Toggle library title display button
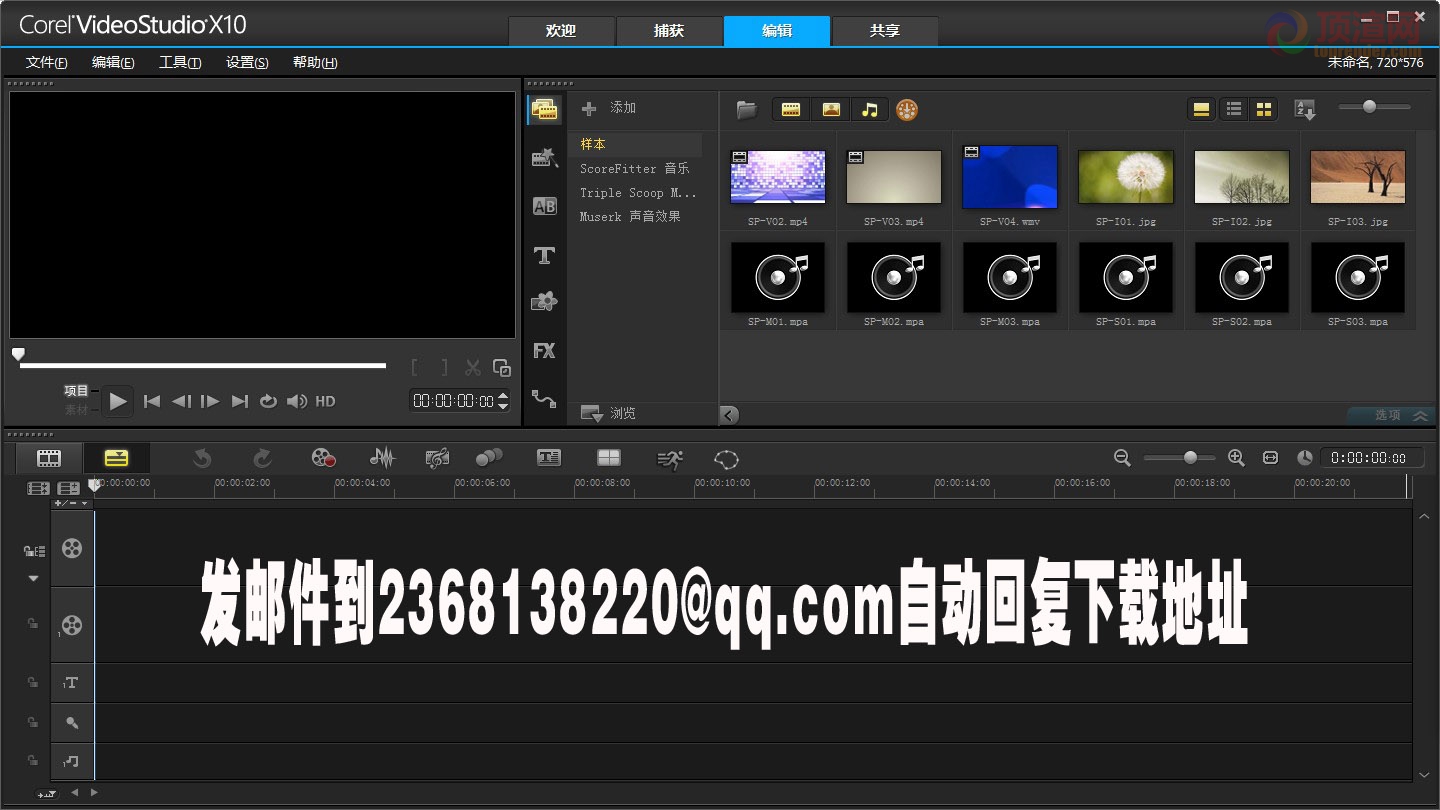This screenshot has width=1440, height=810. click(1202, 109)
